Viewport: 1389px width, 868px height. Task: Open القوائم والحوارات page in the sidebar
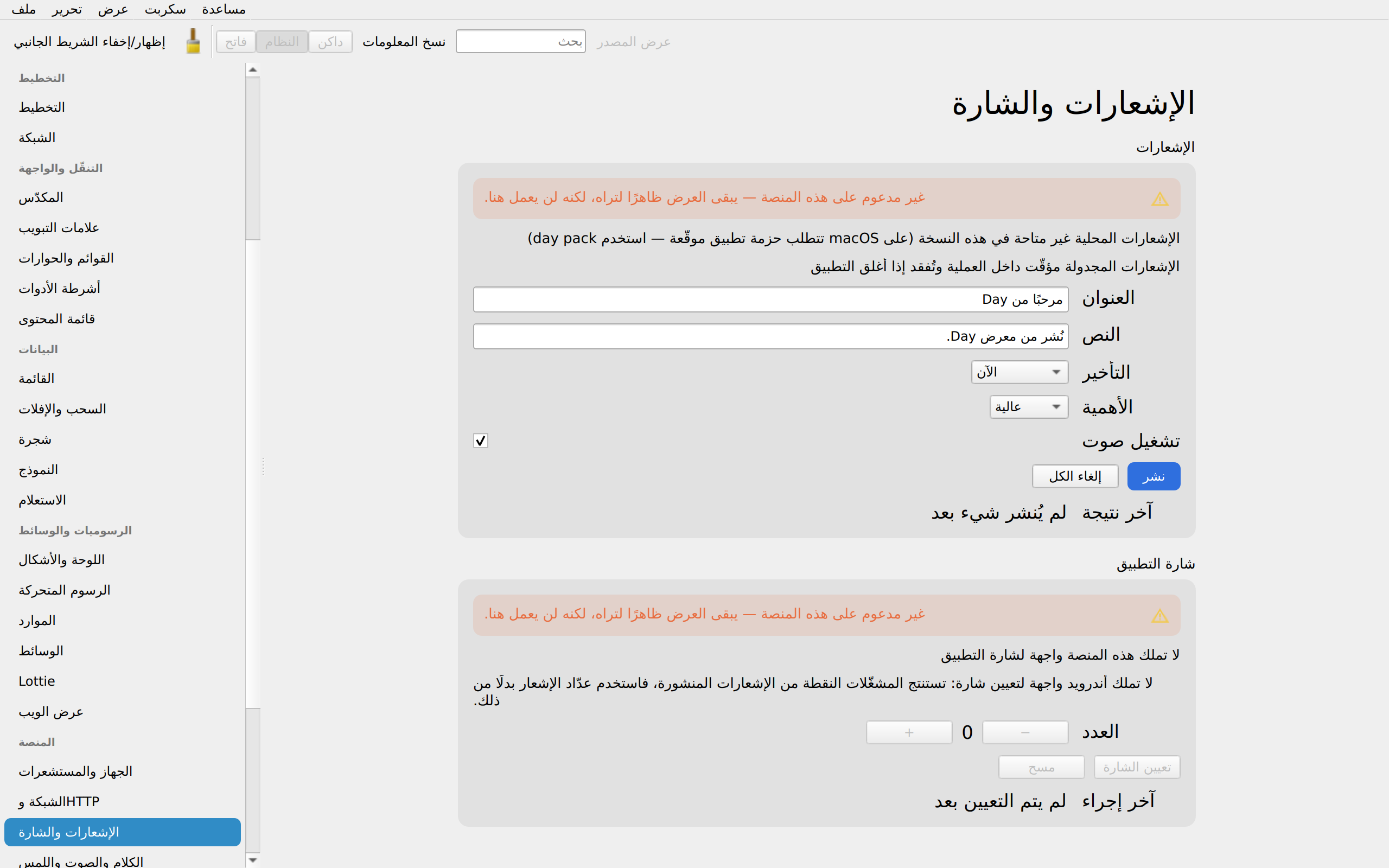point(122,258)
